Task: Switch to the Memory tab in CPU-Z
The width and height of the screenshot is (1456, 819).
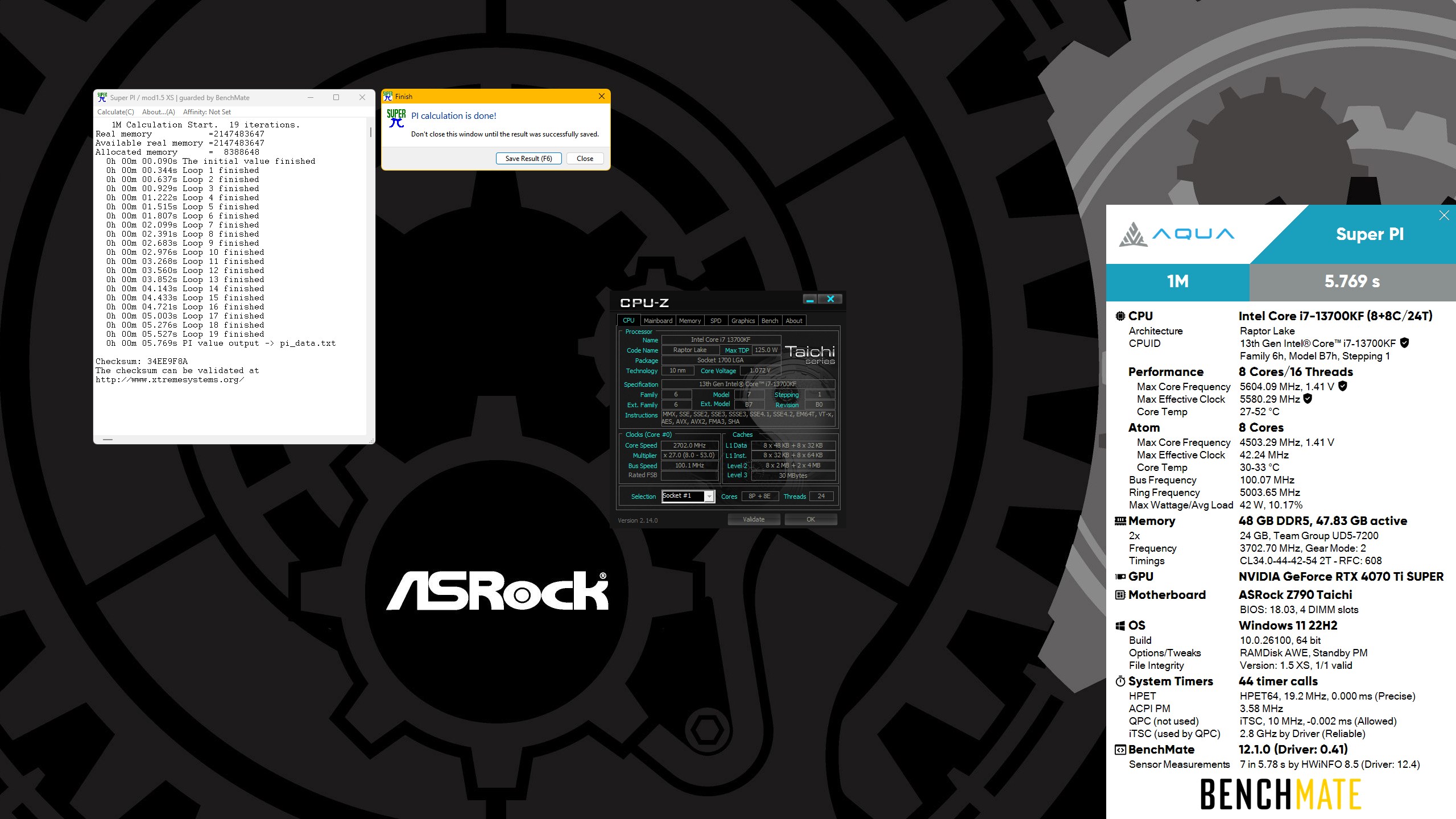Action: pyautogui.click(x=690, y=321)
